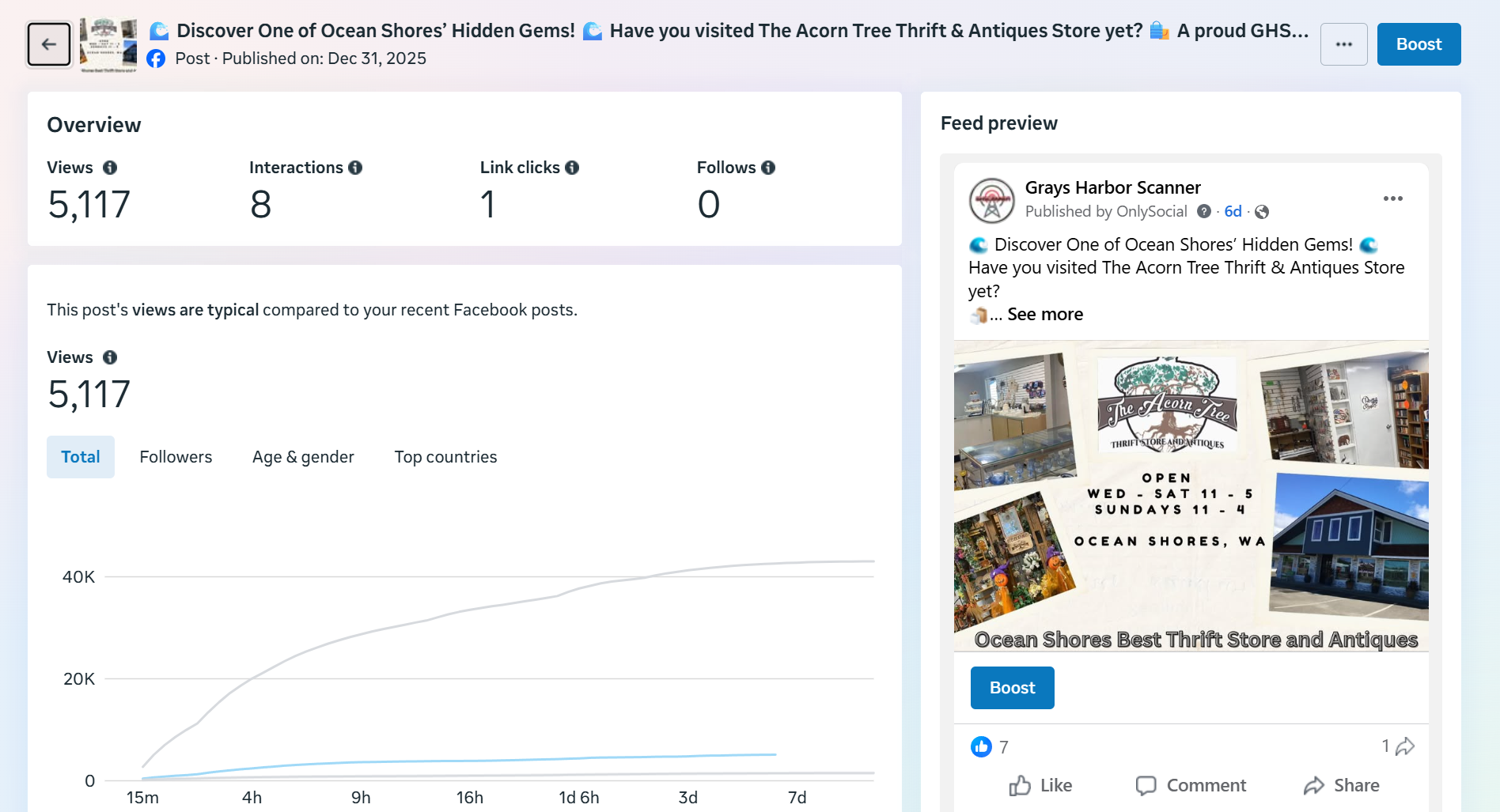Click the share count arrow icon
This screenshot has height=812, width=1500.
click(x=1405, y=746)
